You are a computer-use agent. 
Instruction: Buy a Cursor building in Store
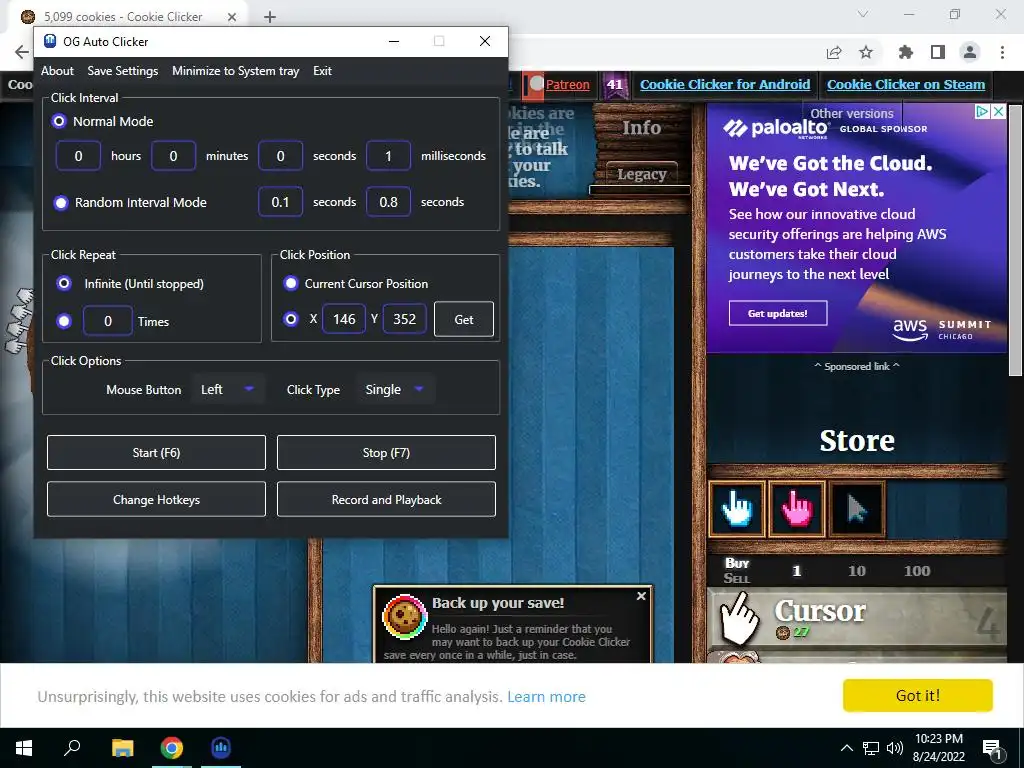point(857,618)
